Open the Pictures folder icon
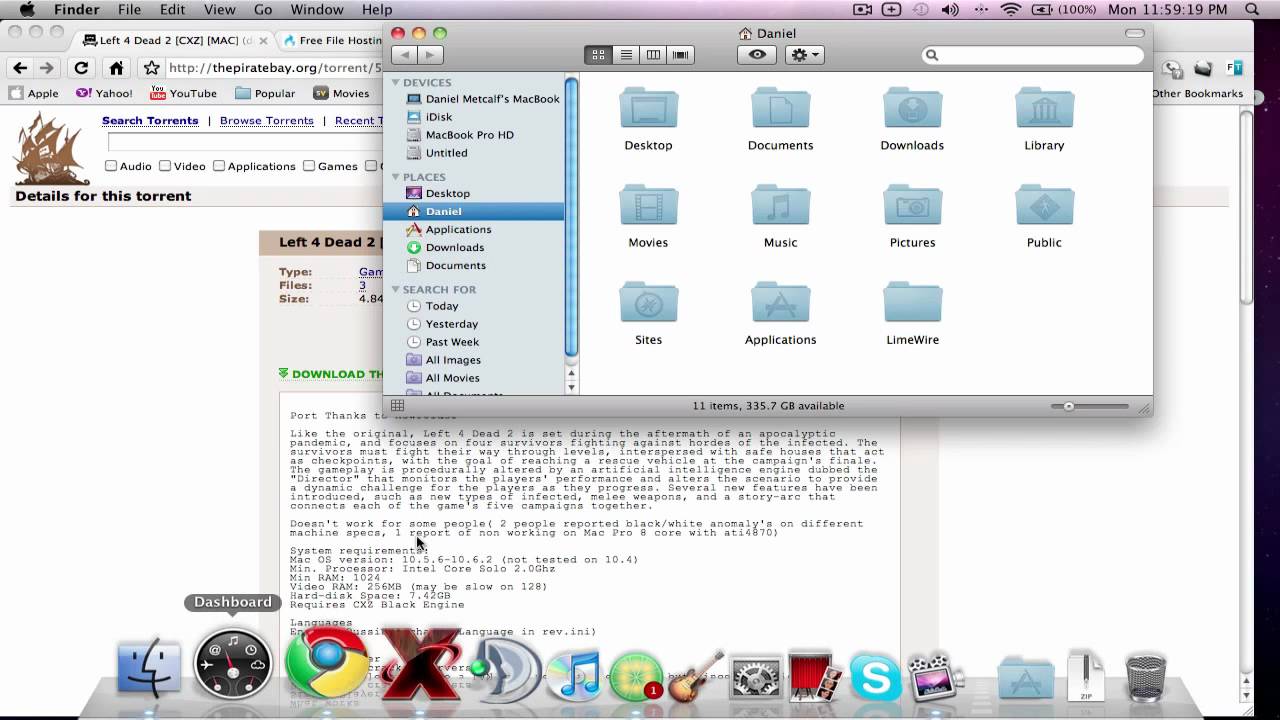This screenshot has width=1280, height=720. pyautogui.click(x=912, y=205)
